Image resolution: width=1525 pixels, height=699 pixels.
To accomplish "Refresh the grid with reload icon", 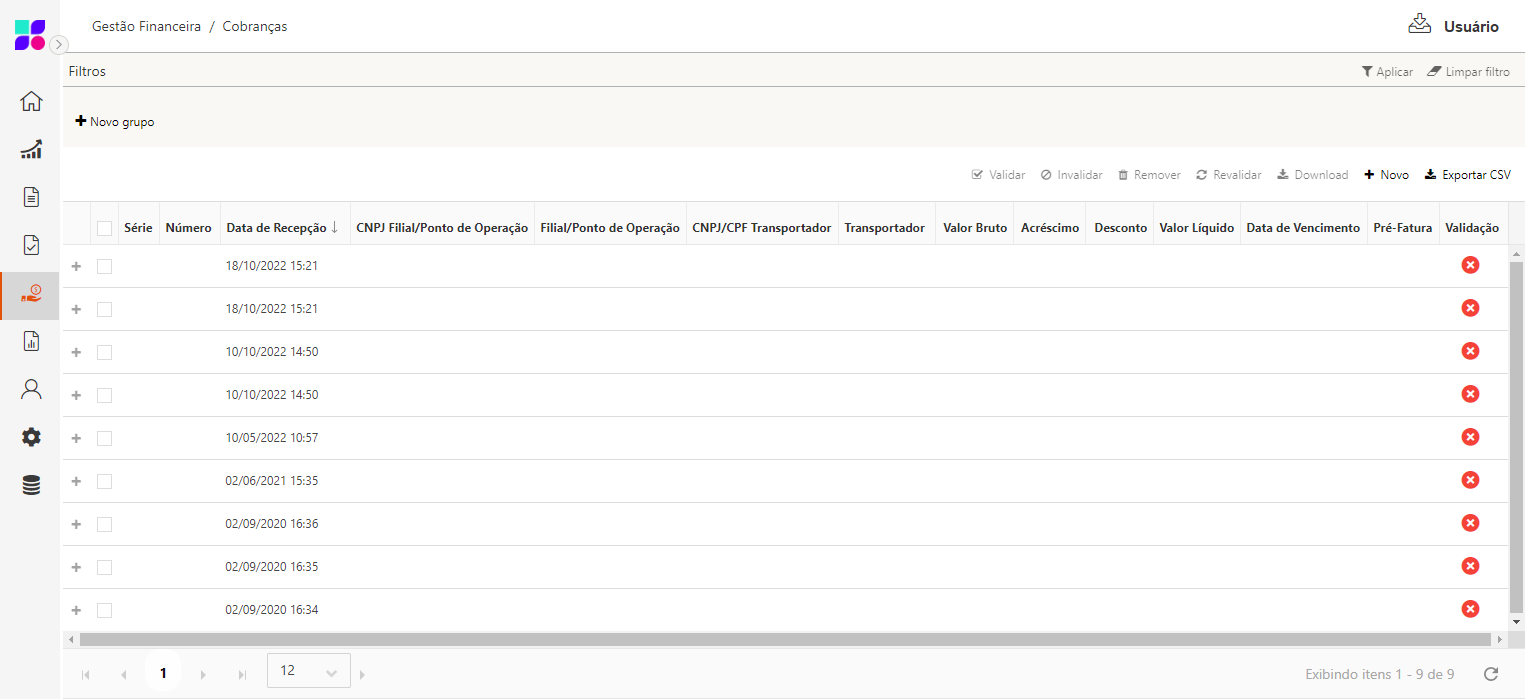I will pyautogui.click(x=1491, y=674).
